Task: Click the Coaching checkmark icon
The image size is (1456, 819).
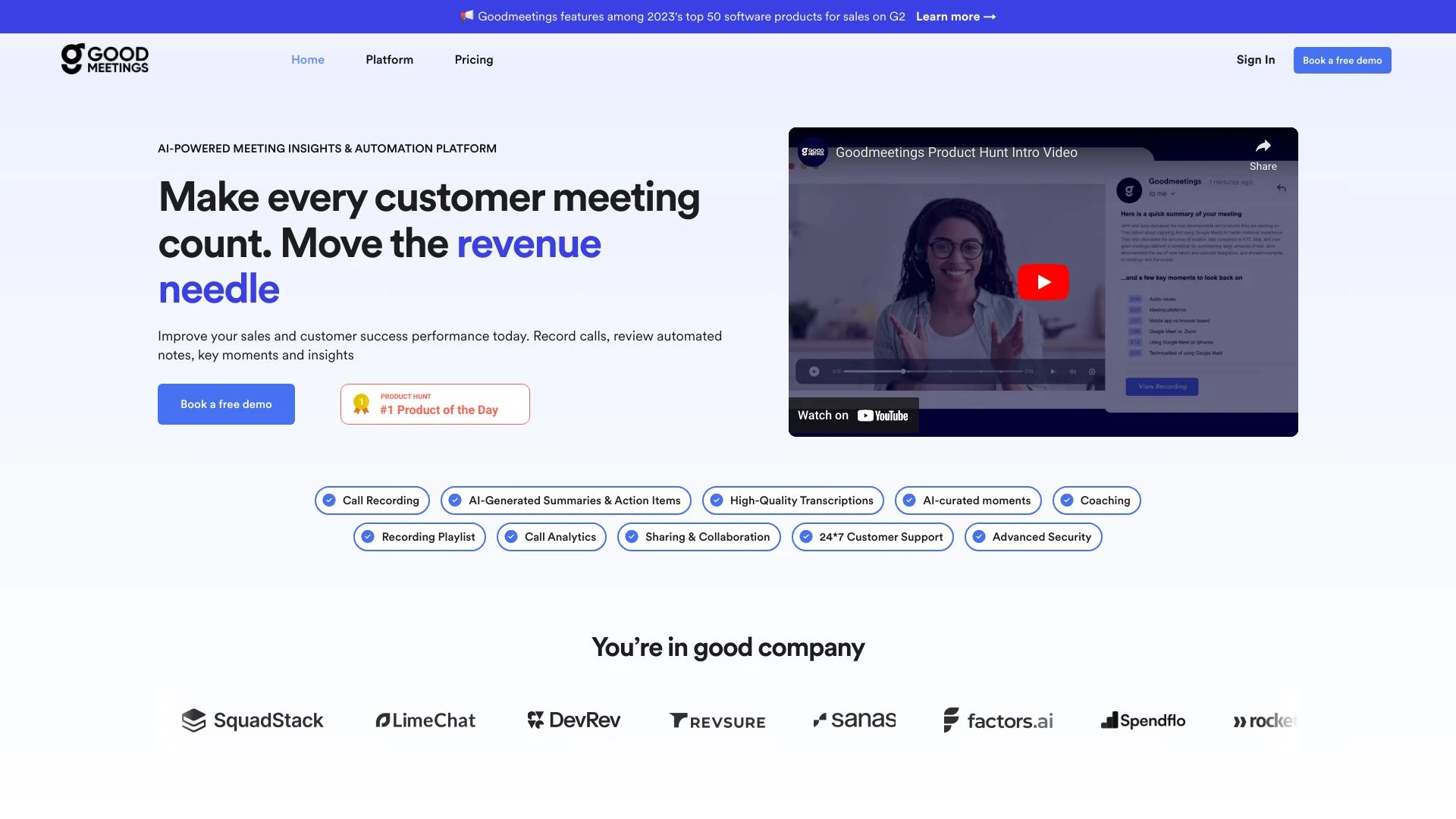Action: point(1067,500)
